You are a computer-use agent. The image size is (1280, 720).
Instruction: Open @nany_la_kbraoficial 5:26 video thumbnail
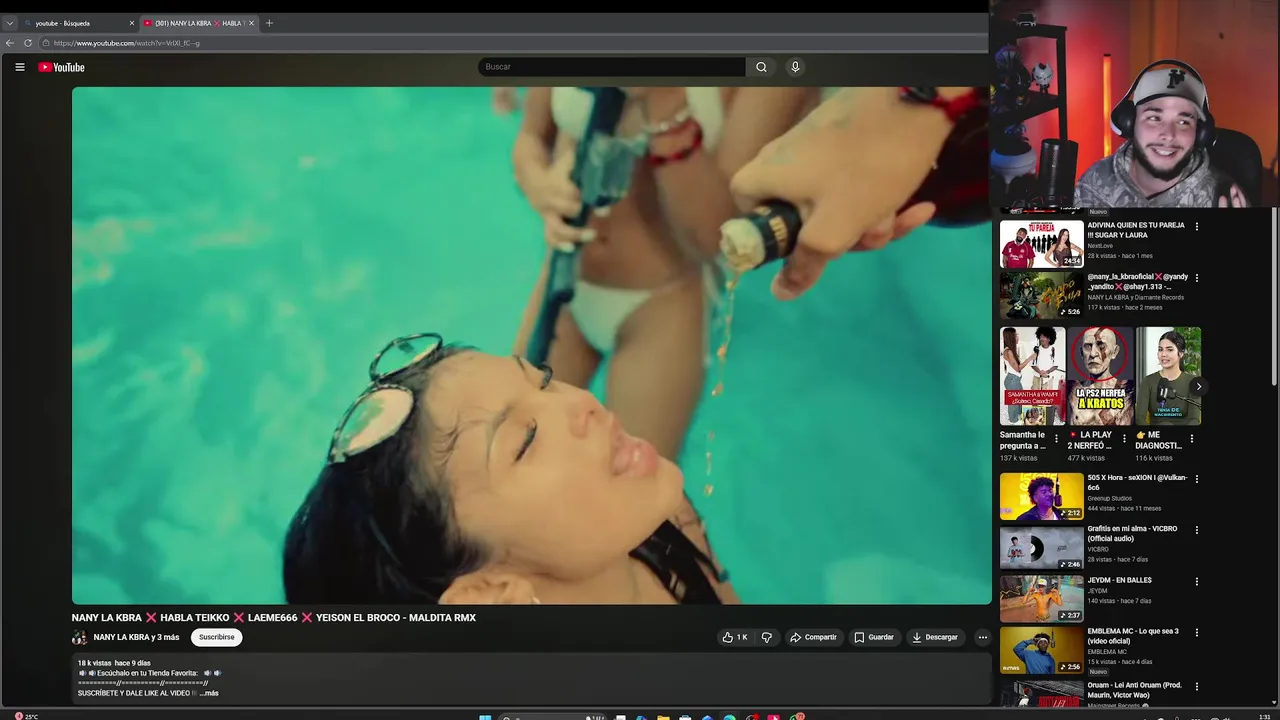1041,294
